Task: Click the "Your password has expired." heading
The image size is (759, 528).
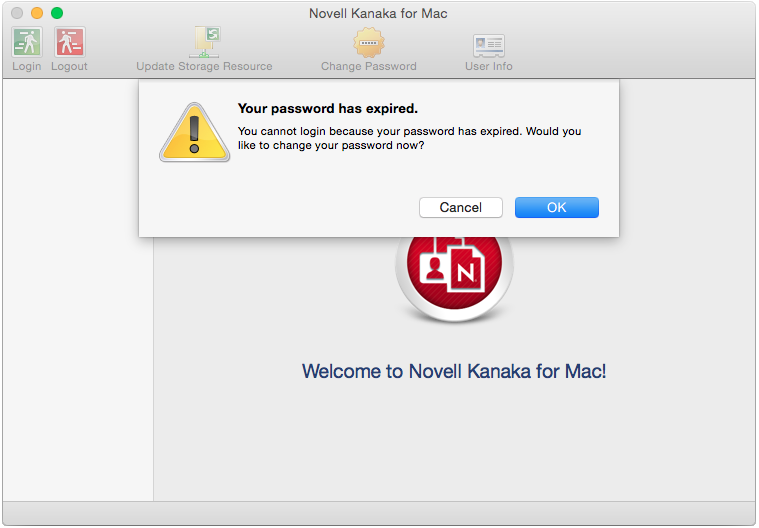Action: click(x=328, y=108)
